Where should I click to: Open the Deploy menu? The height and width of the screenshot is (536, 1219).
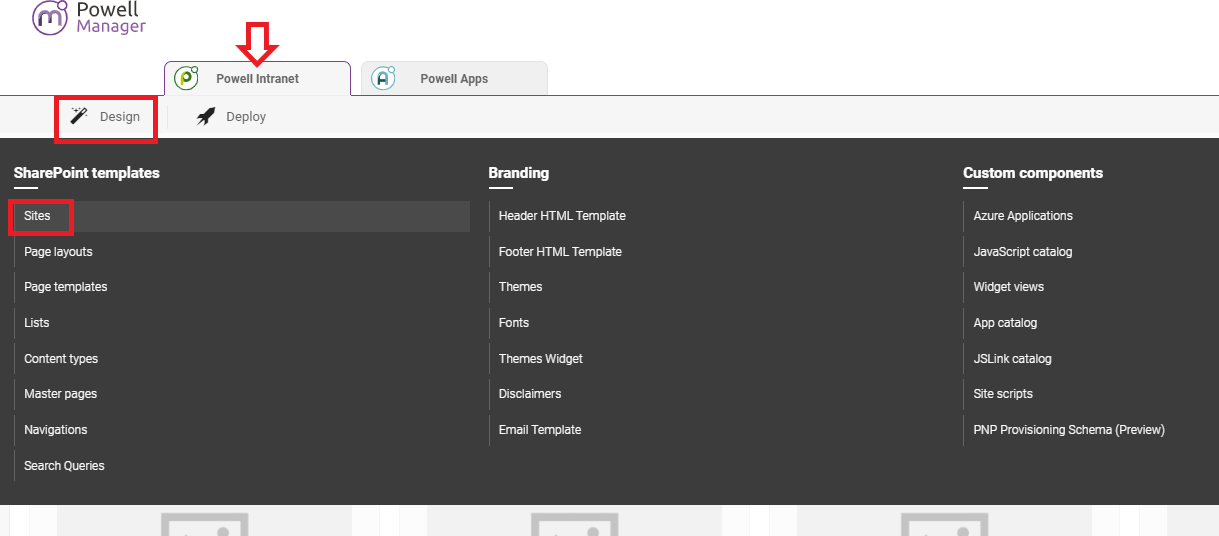[232, 117]
